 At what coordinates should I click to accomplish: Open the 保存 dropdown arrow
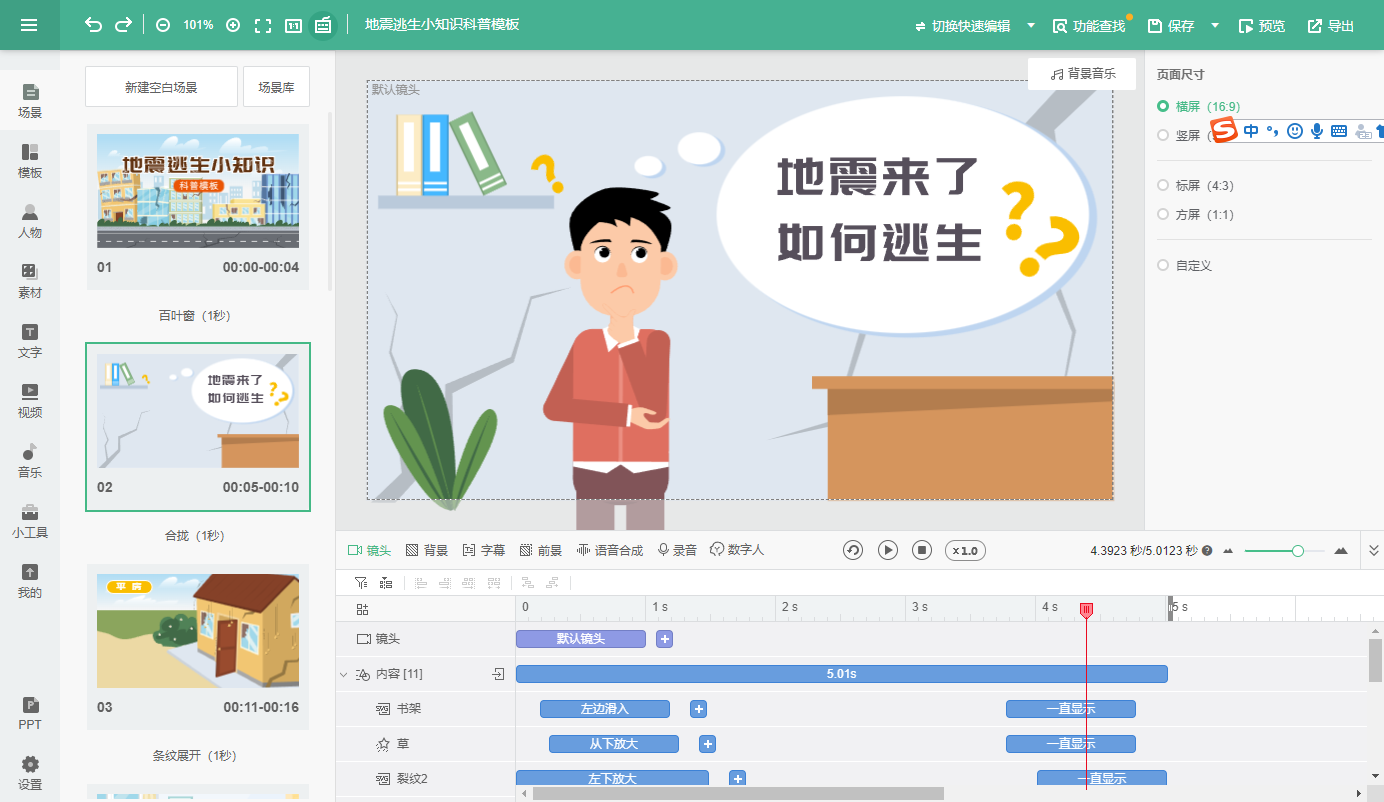tap(1215, 25)
